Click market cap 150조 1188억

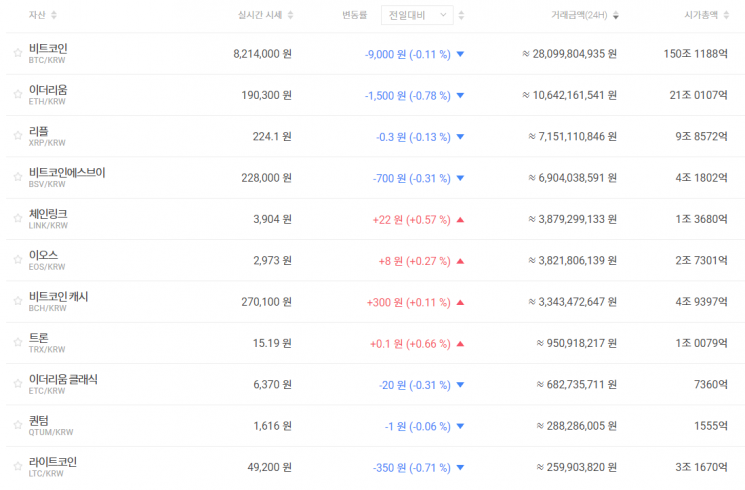[x=696, y=54]
